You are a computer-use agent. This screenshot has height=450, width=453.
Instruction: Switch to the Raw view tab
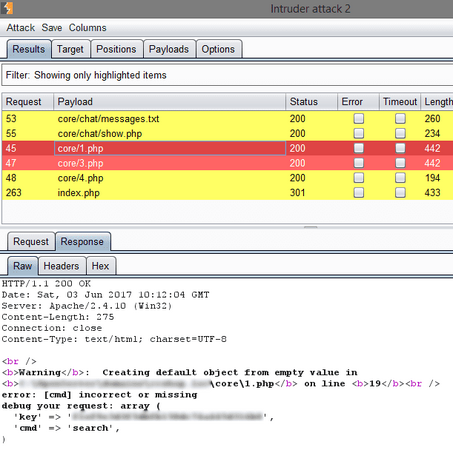(x=23, y=266)
